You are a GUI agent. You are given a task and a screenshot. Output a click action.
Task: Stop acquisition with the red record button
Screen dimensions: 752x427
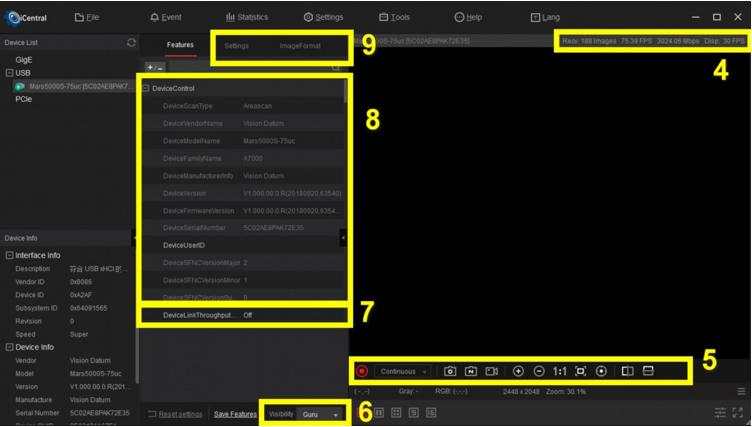(362, 371)
